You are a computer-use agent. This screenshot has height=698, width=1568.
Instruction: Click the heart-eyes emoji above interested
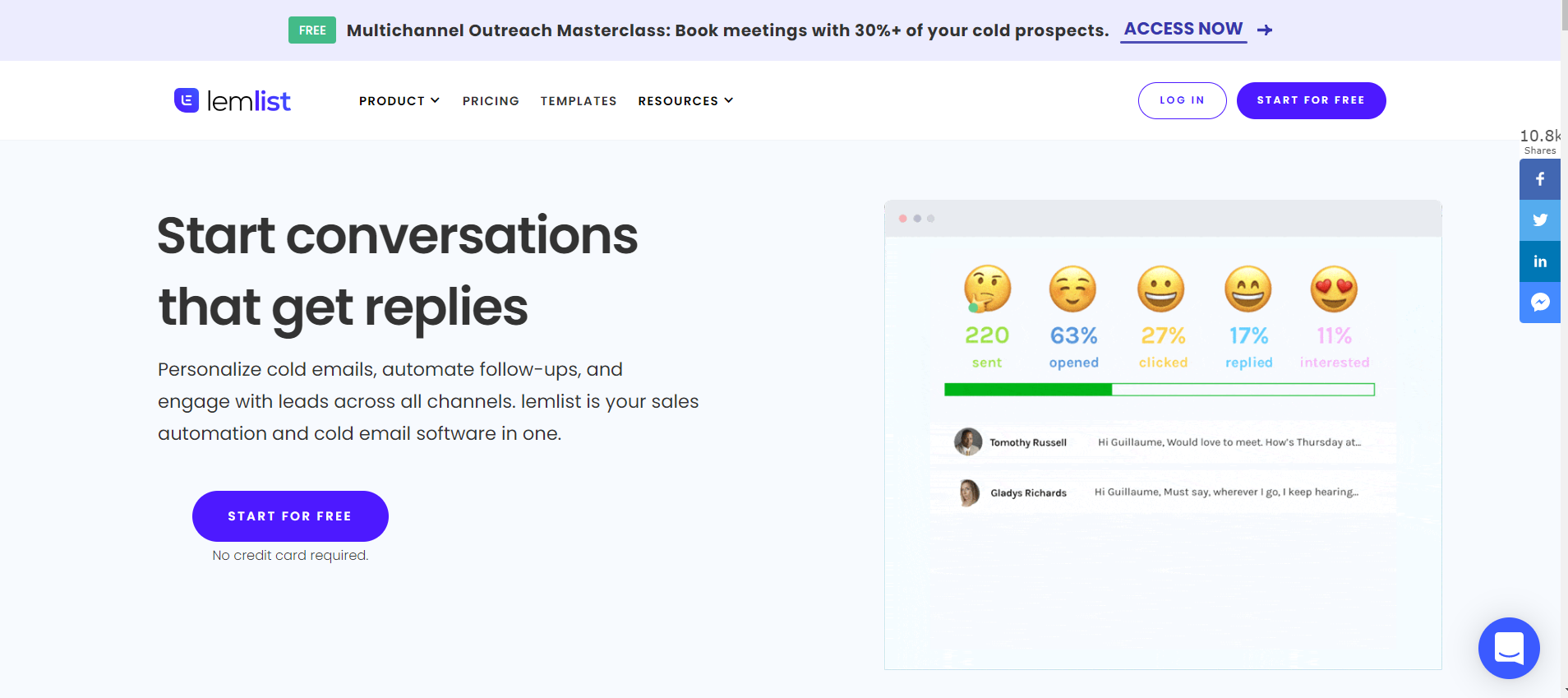pyautogui.click(x=1334, y=289)
